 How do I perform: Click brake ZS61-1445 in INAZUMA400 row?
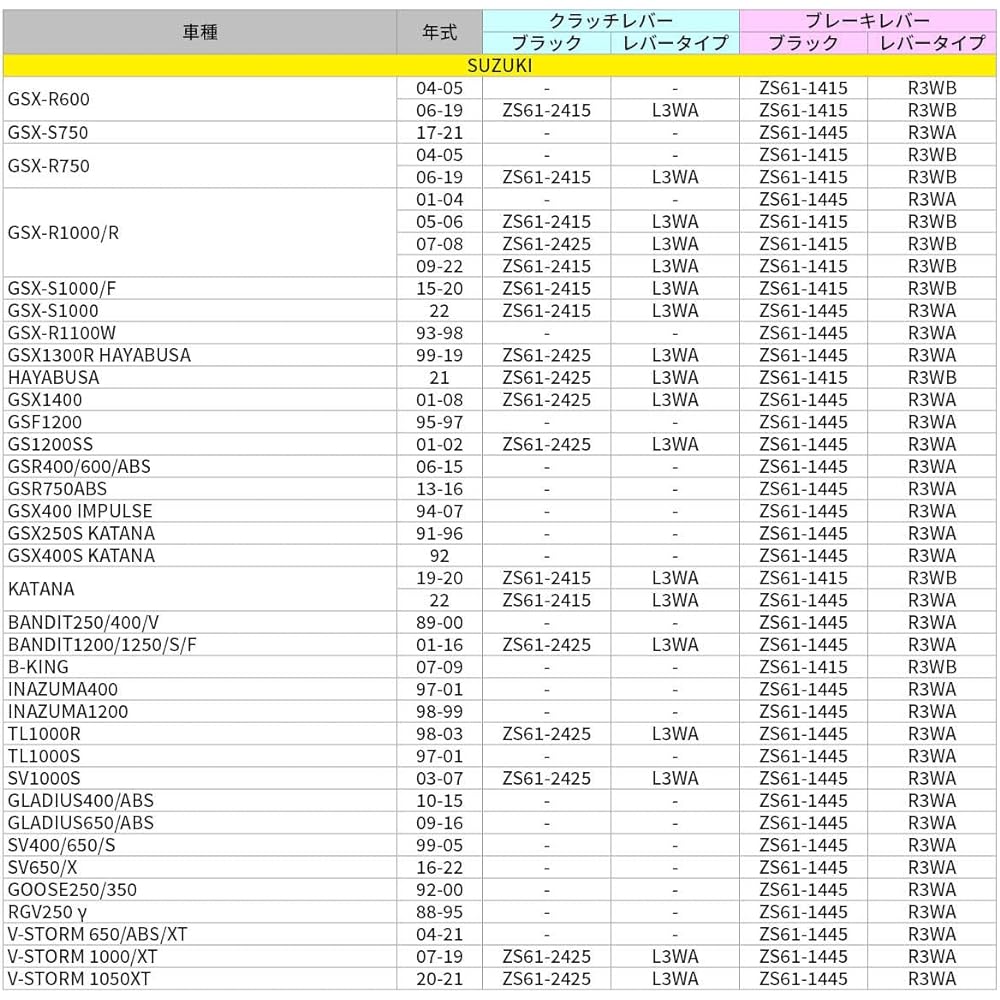[803, 689]
